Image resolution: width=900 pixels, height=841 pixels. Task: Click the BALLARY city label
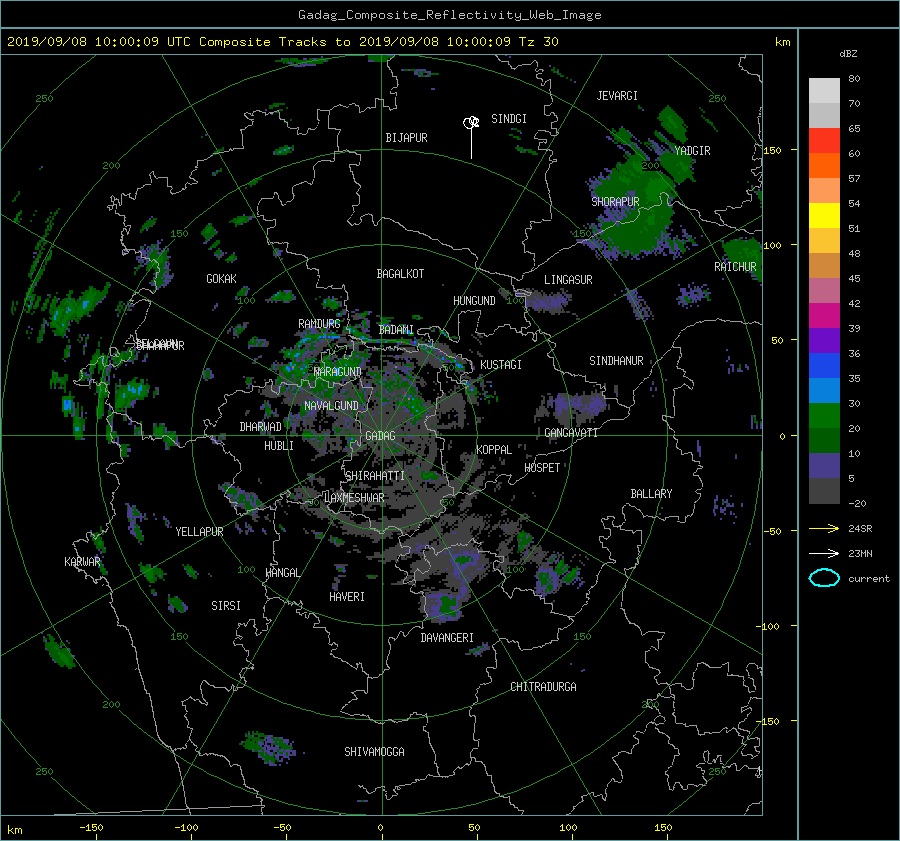coord(651,494)
